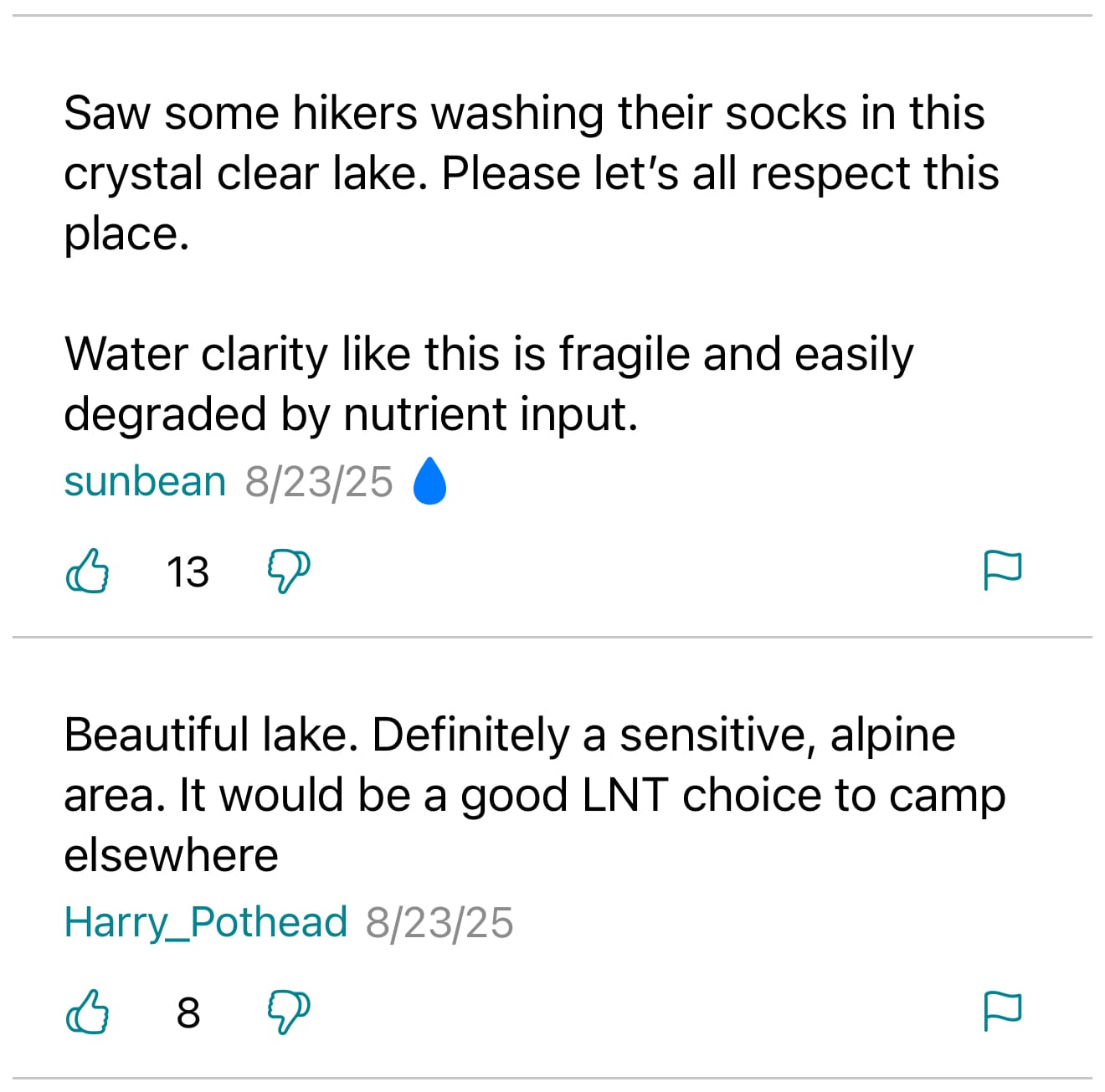Click the 13 likes count
The image size is (1105, 1092).
tap(188, 572)
